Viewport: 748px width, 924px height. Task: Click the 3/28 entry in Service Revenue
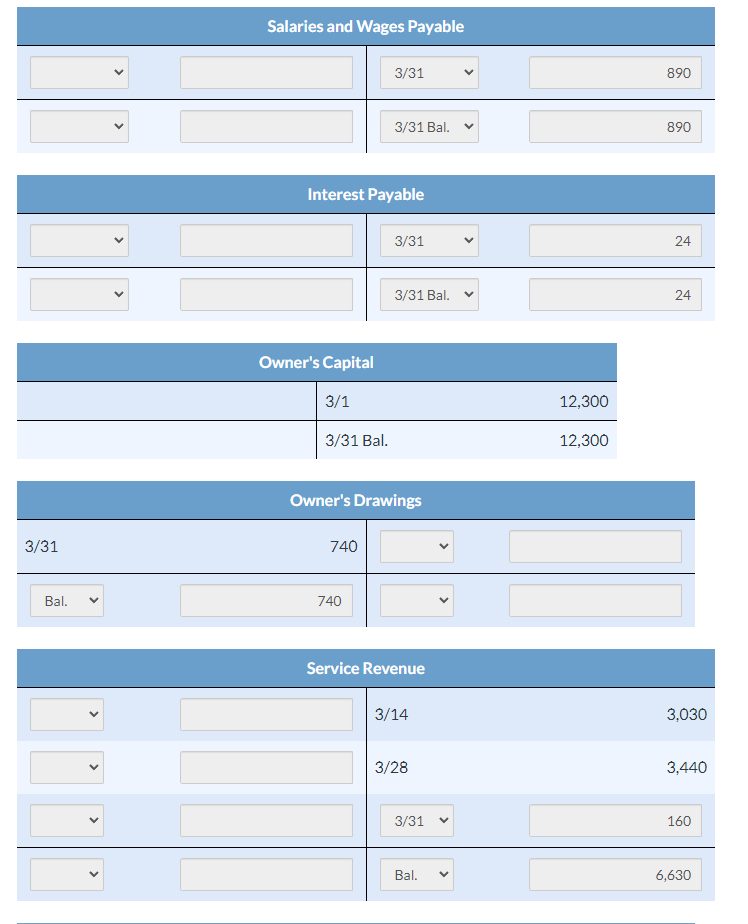coord(391,767)
